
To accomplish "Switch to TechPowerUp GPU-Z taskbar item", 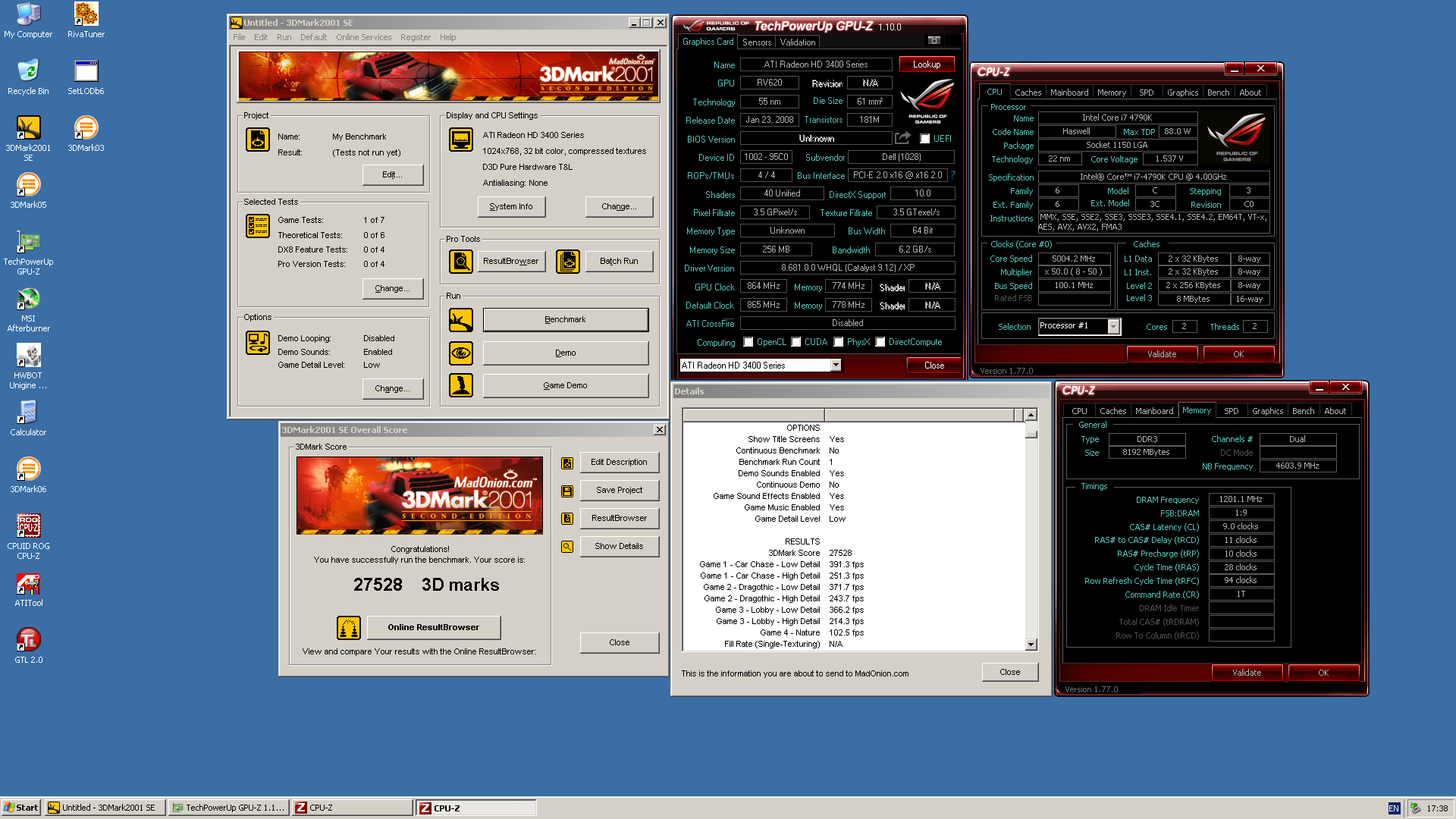I will pyautogui.click(x=228, y=808).
